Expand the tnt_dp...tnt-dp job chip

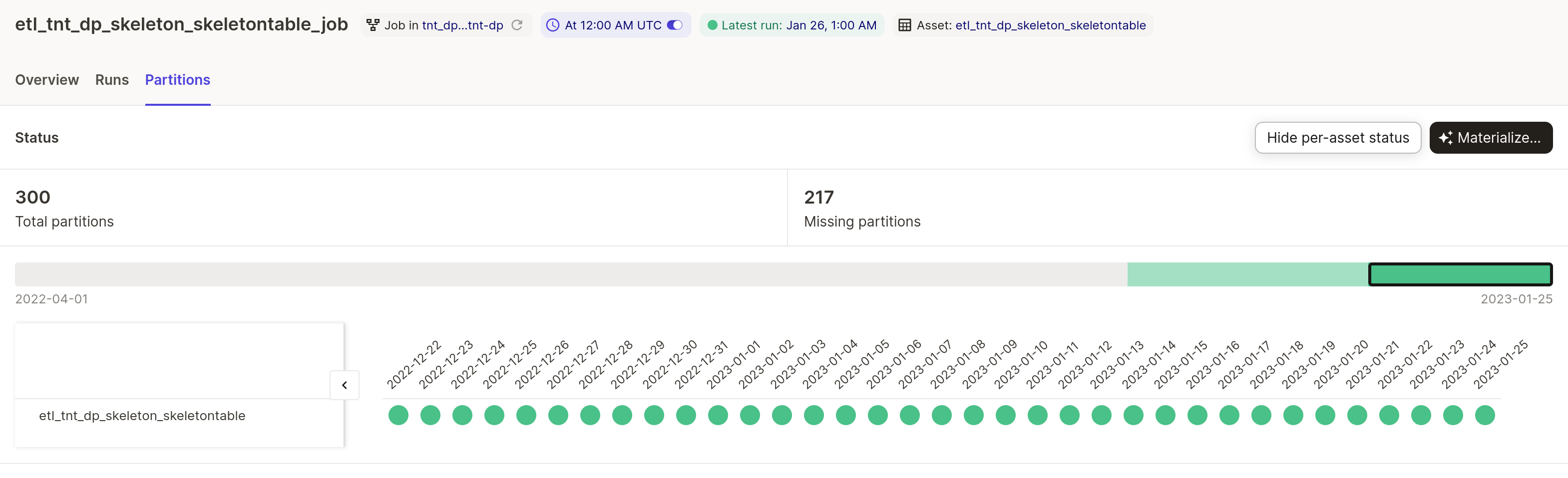click(462, 25)
